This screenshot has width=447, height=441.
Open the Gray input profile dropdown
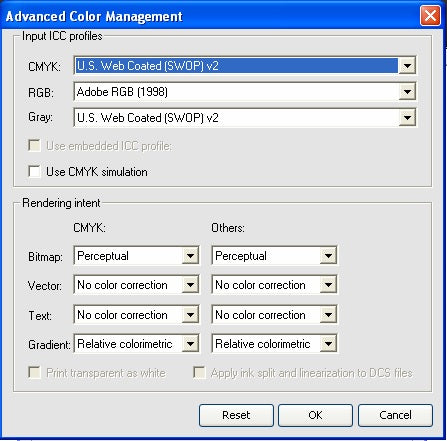click(x=407, y=118)
